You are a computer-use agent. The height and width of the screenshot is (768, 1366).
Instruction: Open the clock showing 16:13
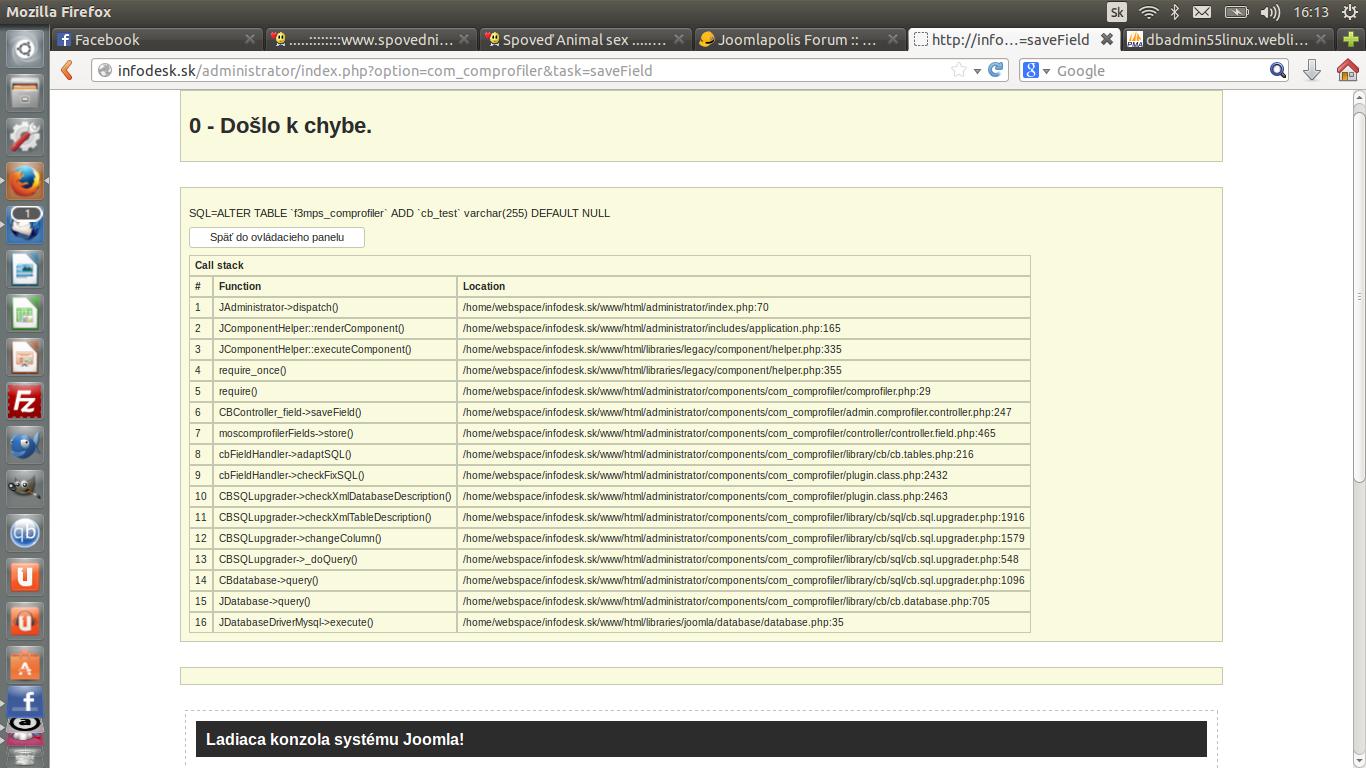point(1311,12)
